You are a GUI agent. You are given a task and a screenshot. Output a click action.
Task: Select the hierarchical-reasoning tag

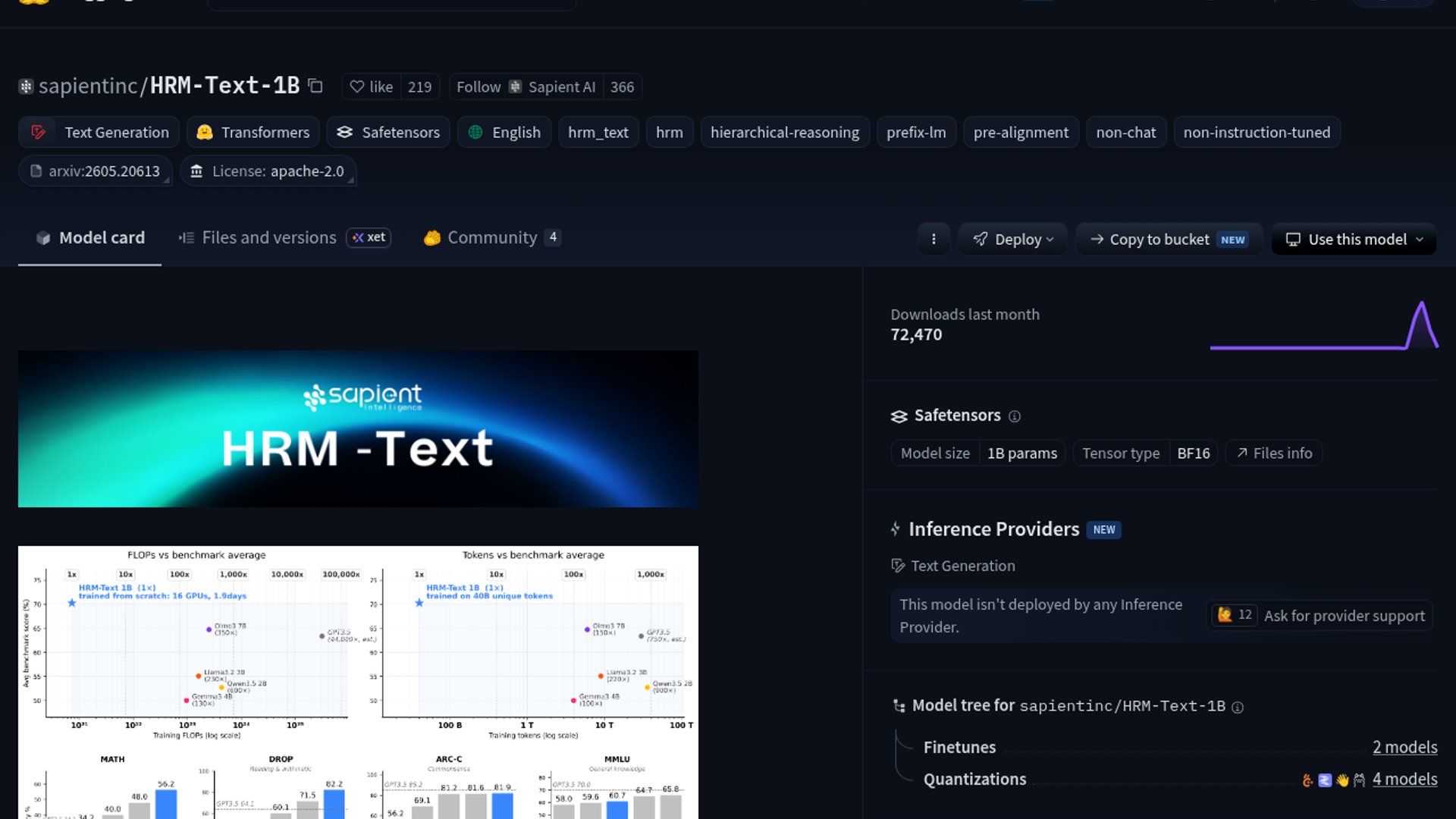click(x=784, y=132)
